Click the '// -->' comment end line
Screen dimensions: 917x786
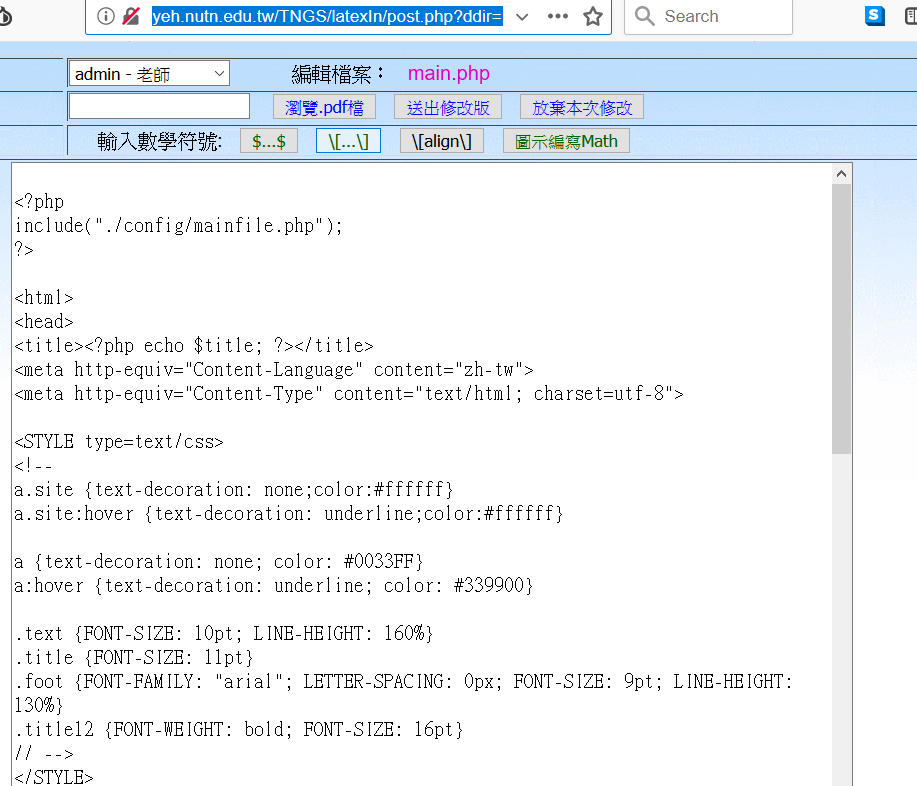point(44,753)
